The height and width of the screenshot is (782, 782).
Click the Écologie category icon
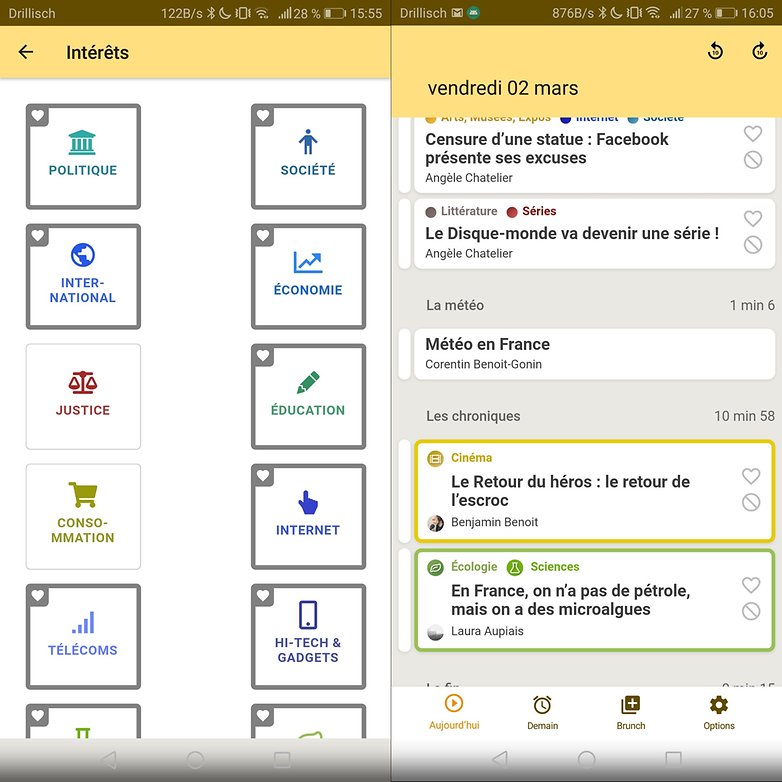435,567
